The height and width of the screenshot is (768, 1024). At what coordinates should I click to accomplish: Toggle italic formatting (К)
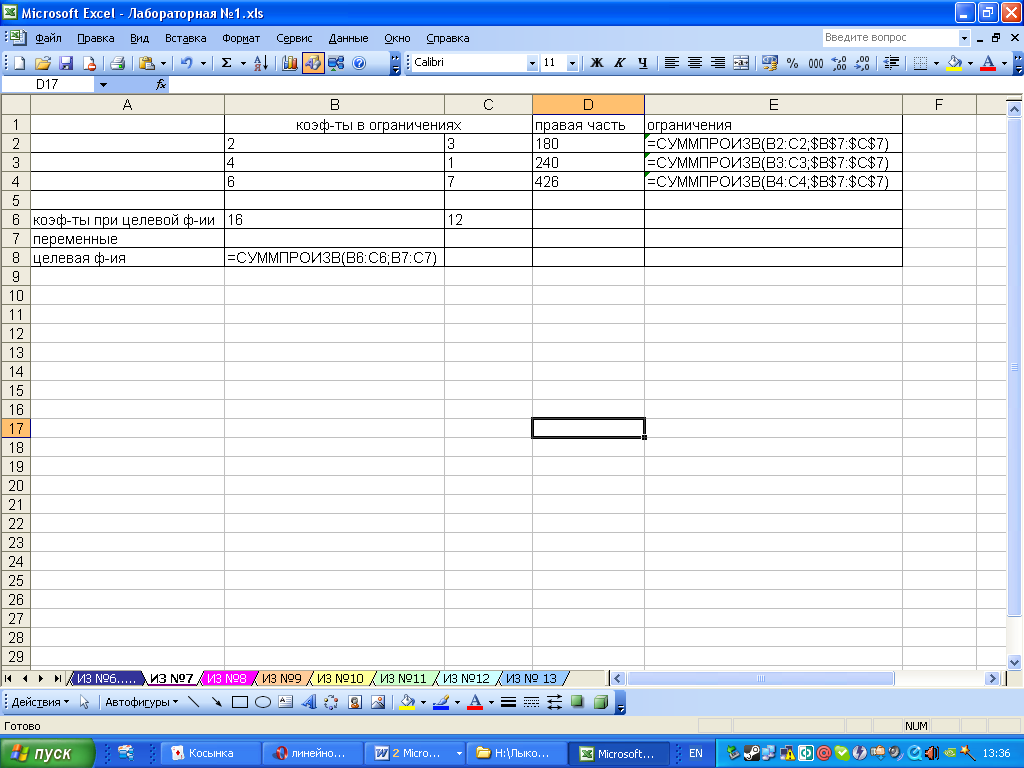619,63
